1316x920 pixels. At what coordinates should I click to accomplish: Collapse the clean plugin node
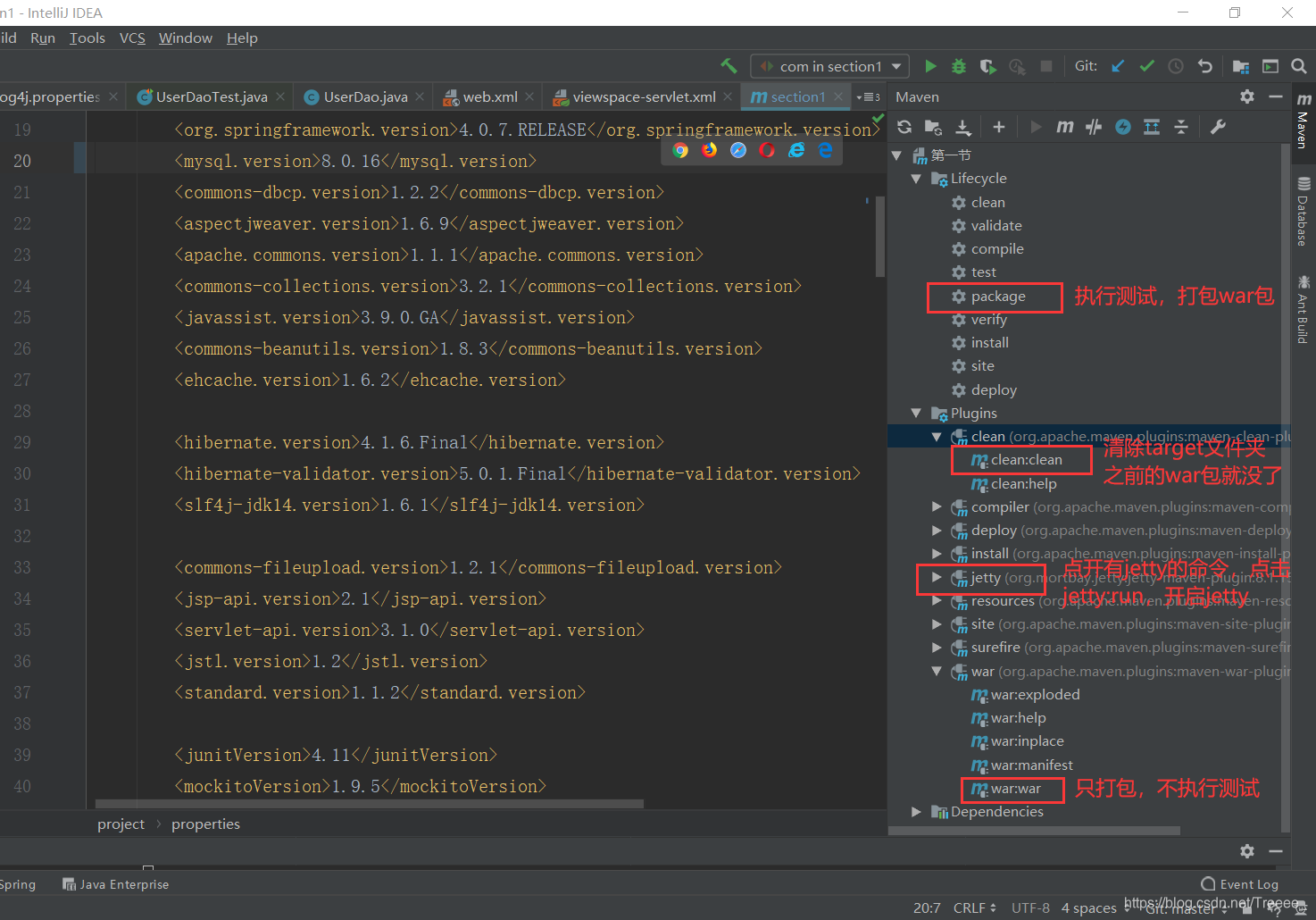(937, 437)
